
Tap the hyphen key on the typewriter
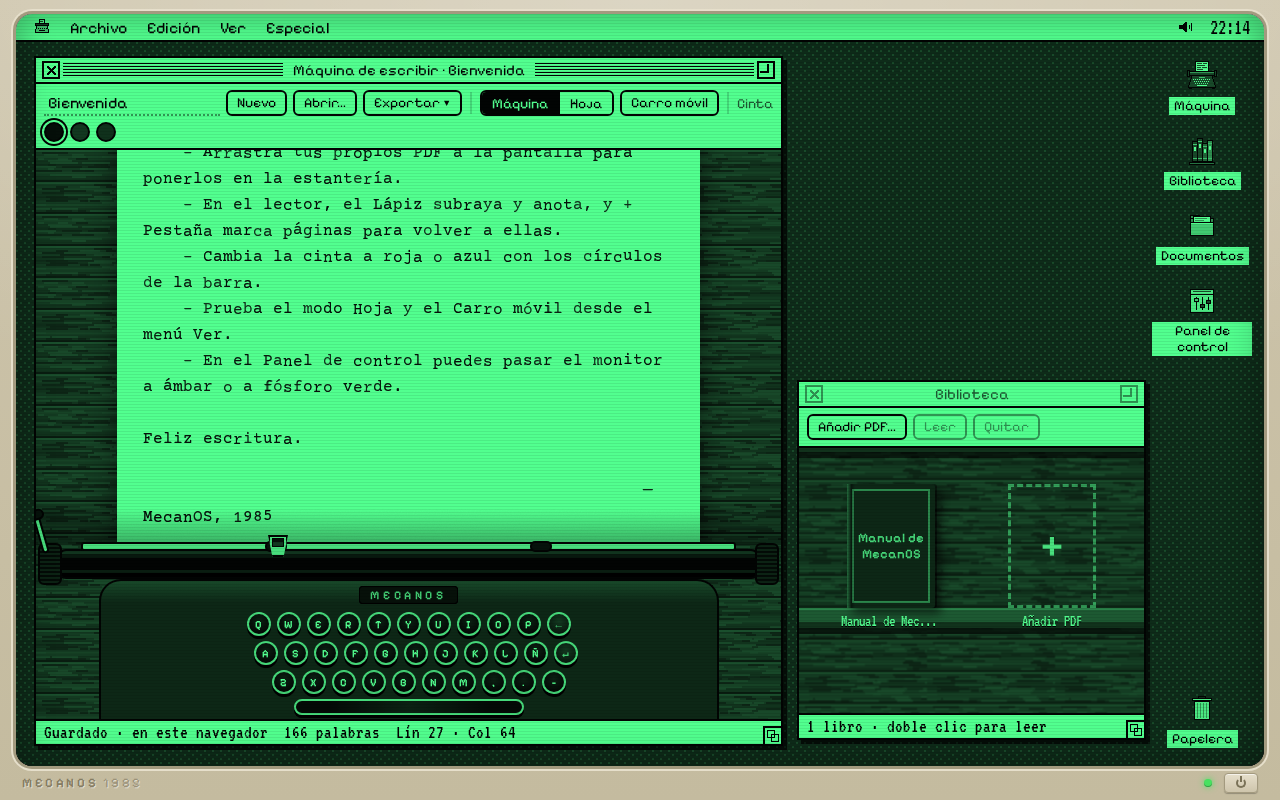554,682
